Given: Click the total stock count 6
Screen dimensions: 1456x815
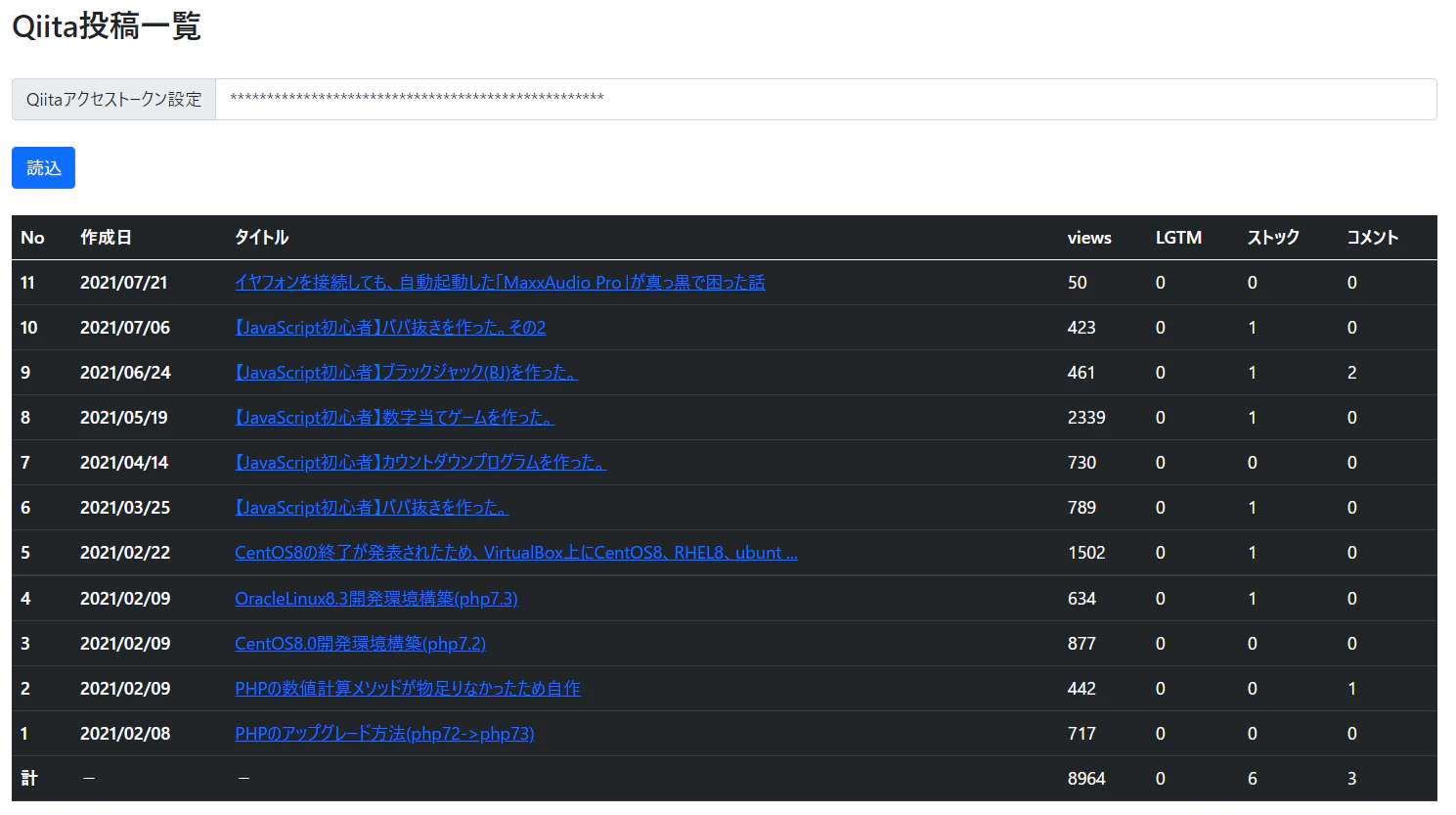Looking at the screenshot, I should pos(1253,779).
